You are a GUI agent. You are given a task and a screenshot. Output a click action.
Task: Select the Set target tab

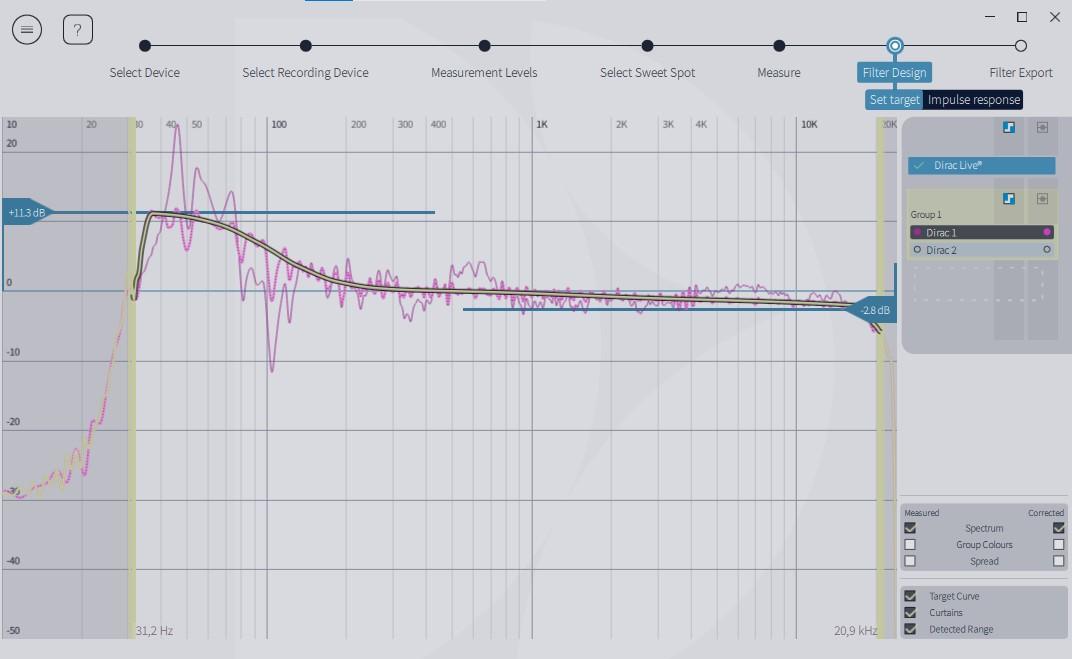(894, 100)
